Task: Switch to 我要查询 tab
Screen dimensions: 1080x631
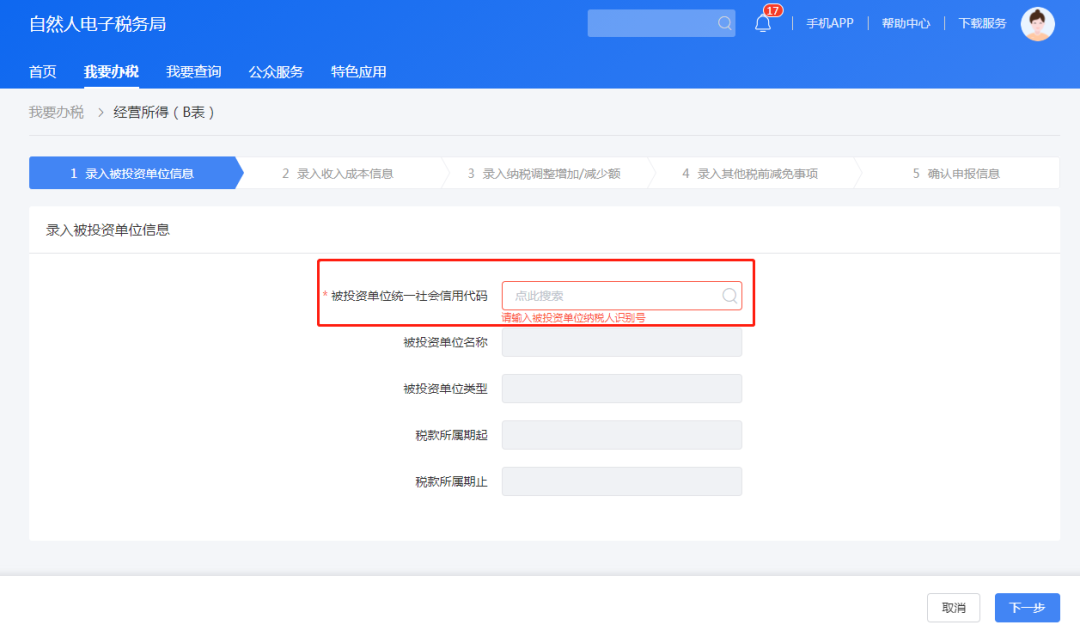Action: (x=193, y=72)
